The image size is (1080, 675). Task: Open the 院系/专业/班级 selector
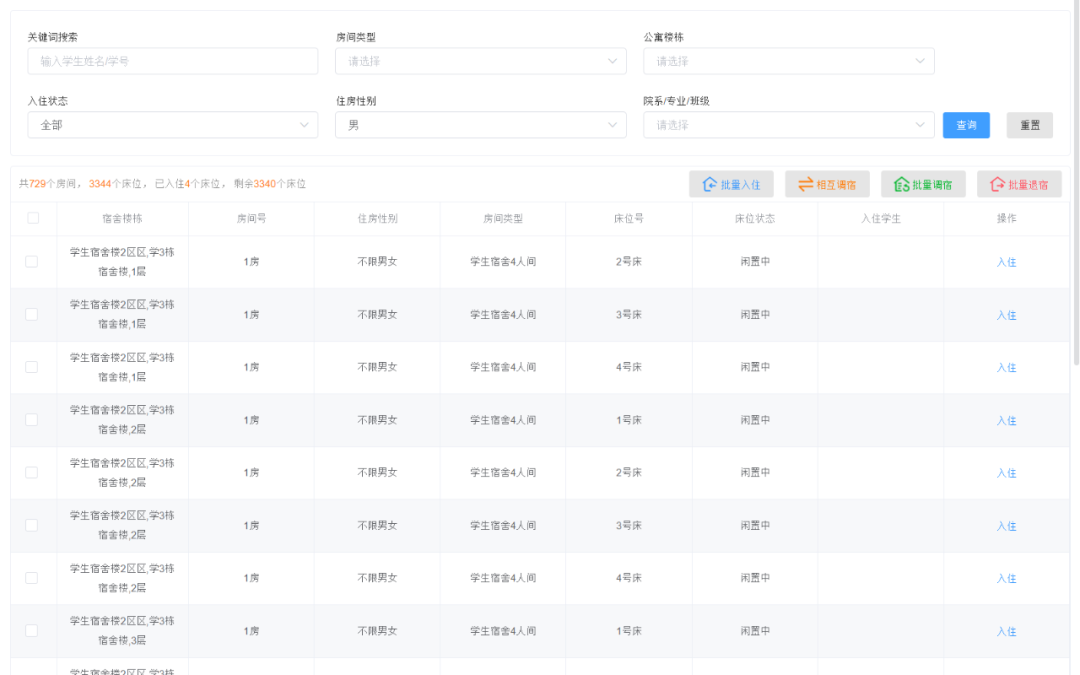[x=789, y=125]
